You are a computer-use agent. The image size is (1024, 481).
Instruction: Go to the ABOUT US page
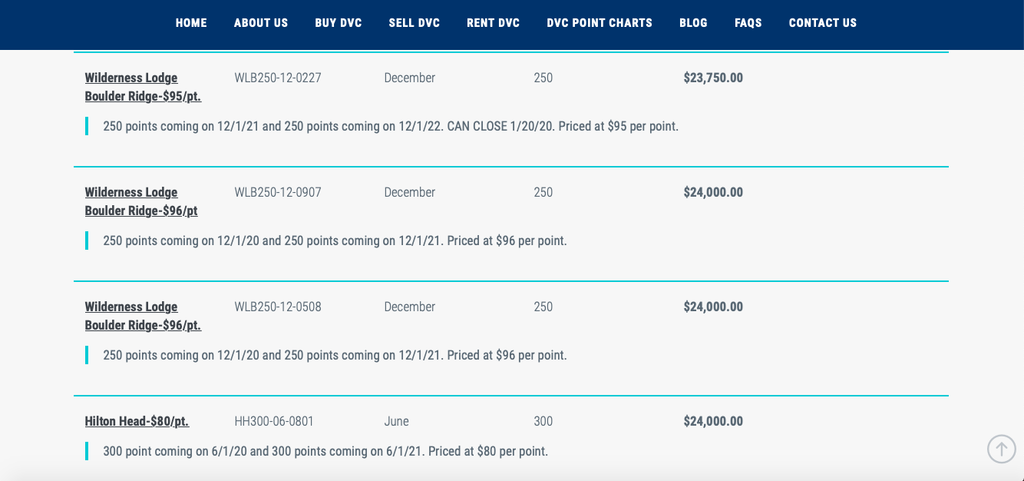coord(261,23)
